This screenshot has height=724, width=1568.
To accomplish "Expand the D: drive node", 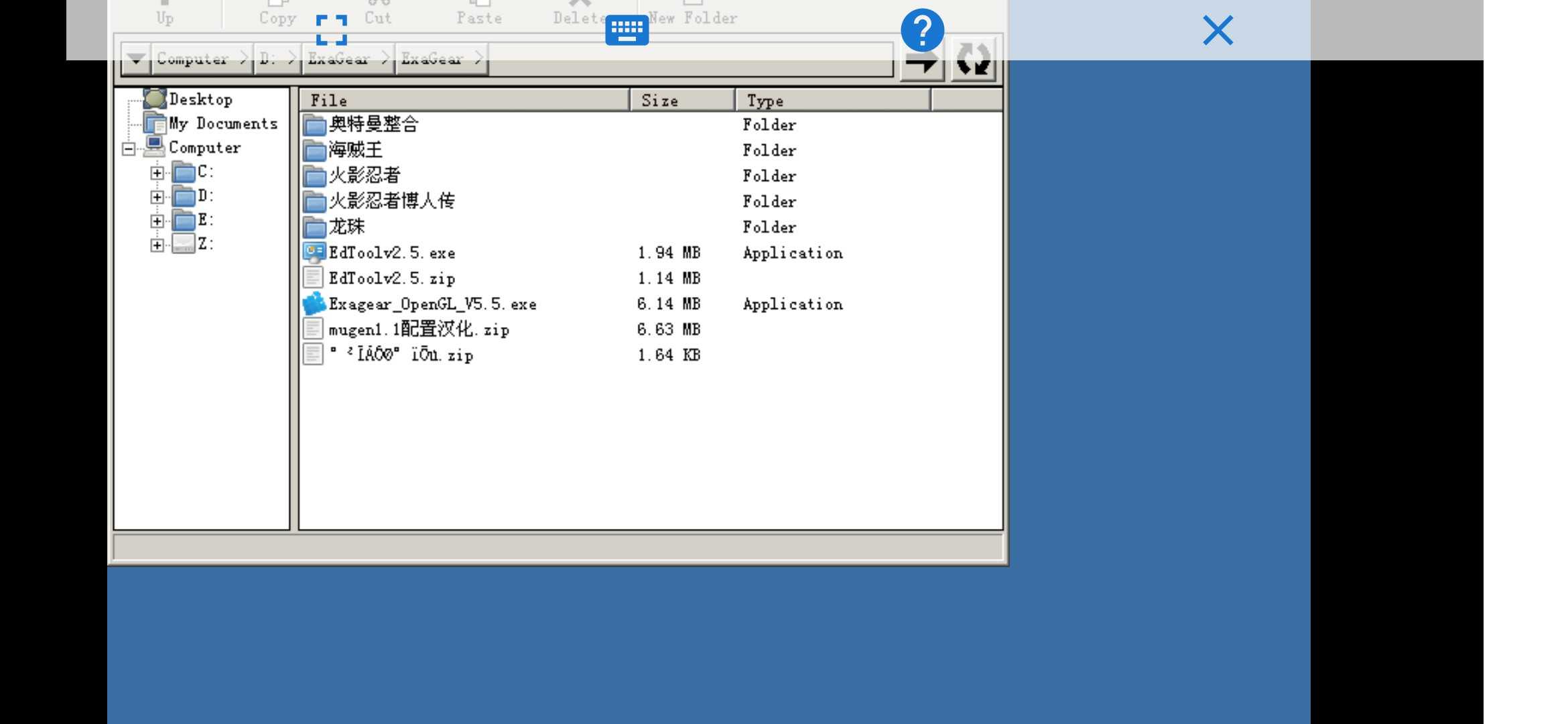I will click(x=157, y=197).
